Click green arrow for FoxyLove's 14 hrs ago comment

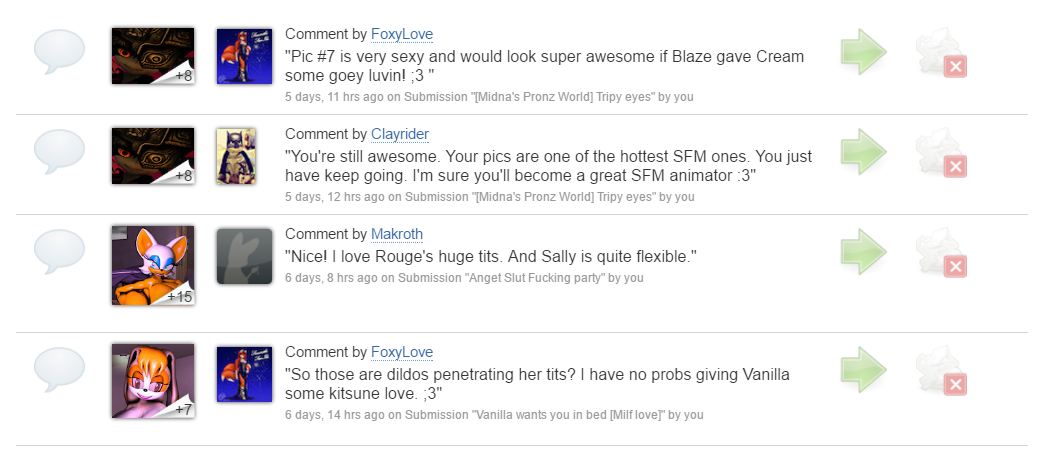[862, 368]
